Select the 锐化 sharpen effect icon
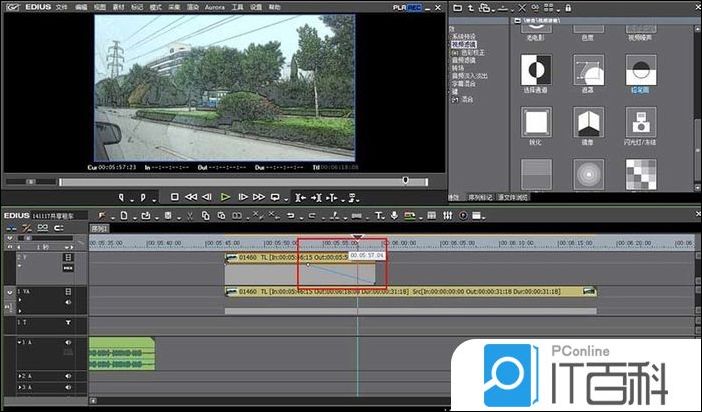The height and width of the screenshot is (412, 702). click(x=535, y=122)
